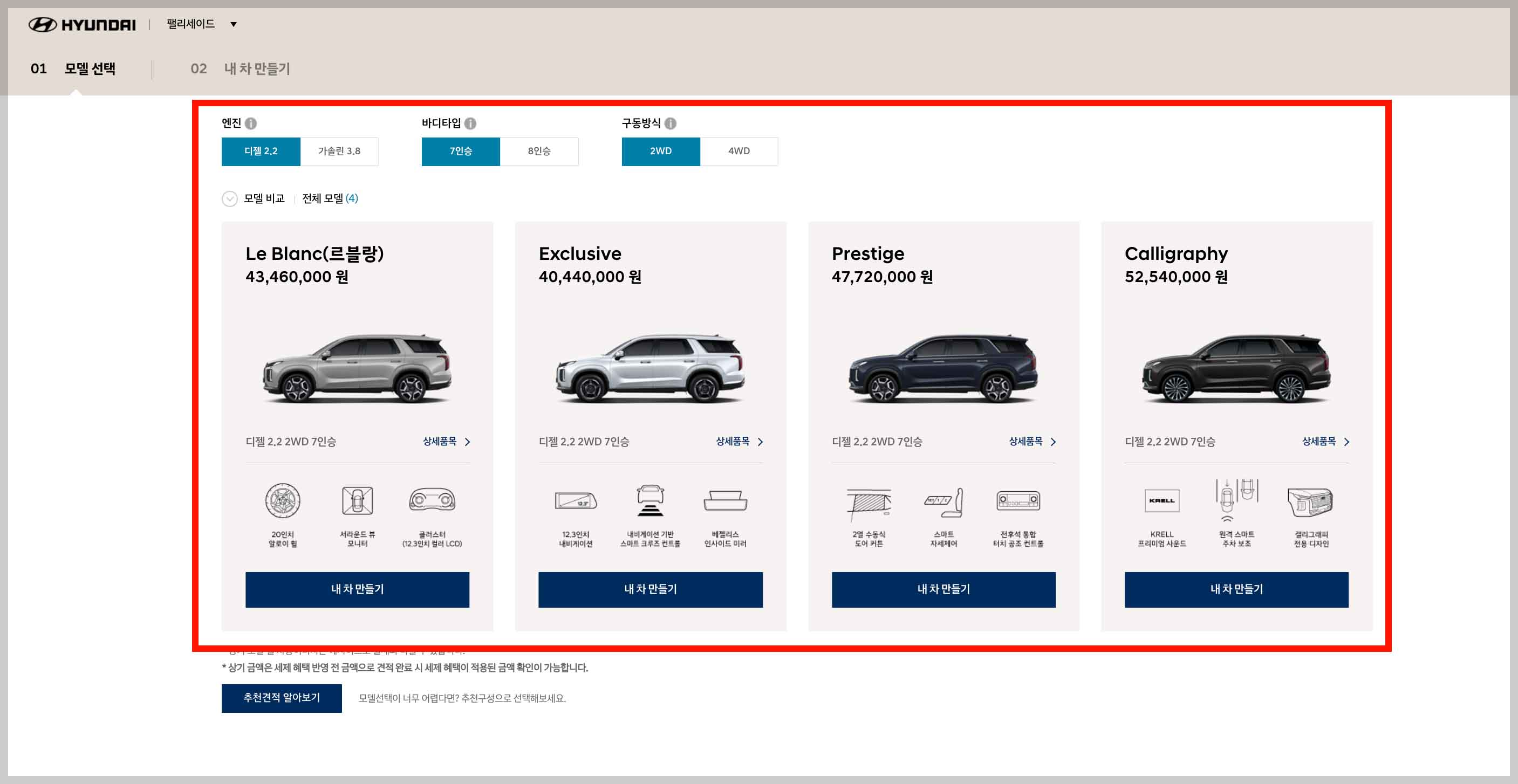The height and width of the screenshot is (784, 1518).
Task: Click the Prestige dark blue car image
Action: point(943,369)
